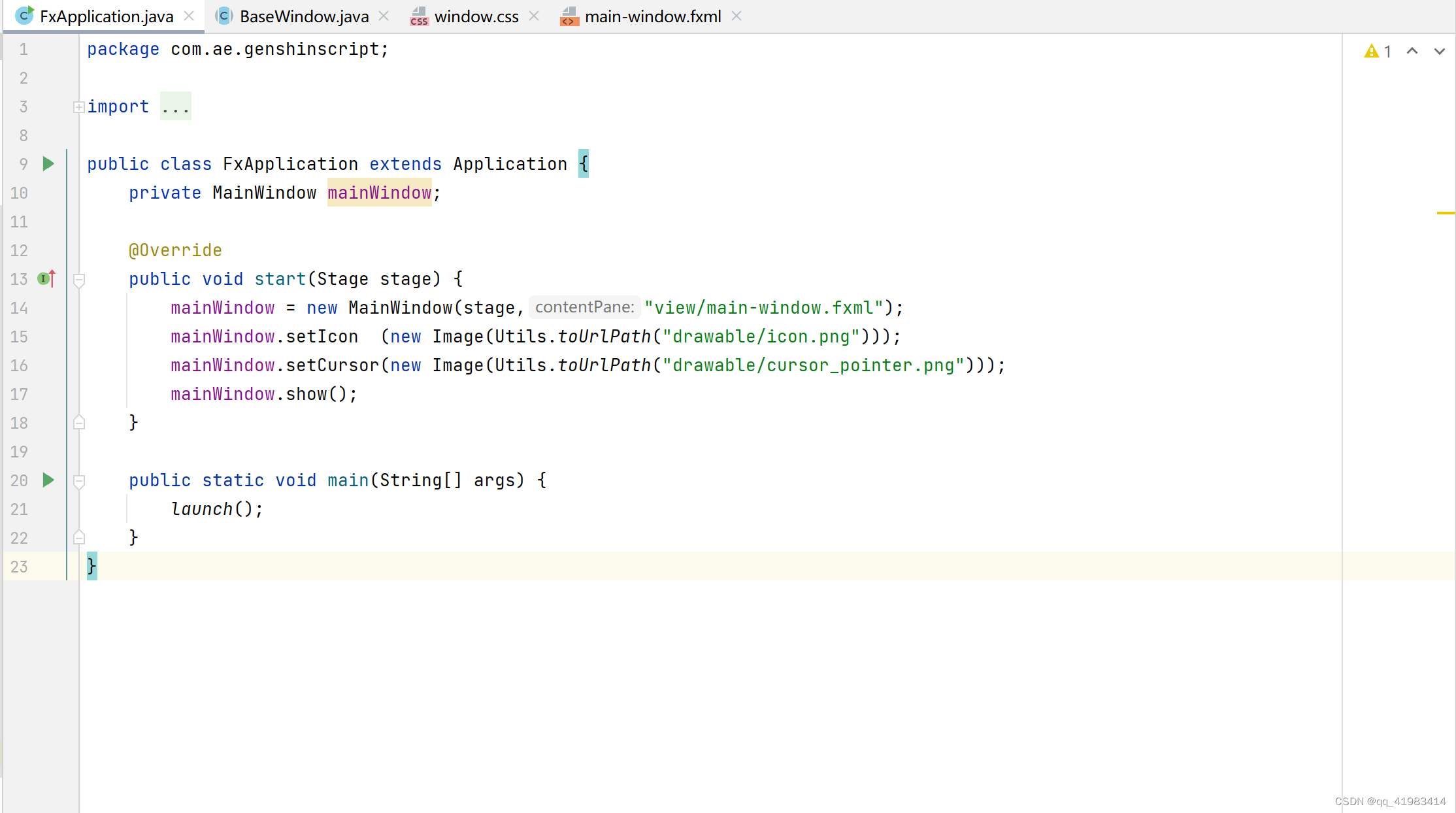Click the @Override annotation
1456x813 pixels.
(x=175, y=250)
